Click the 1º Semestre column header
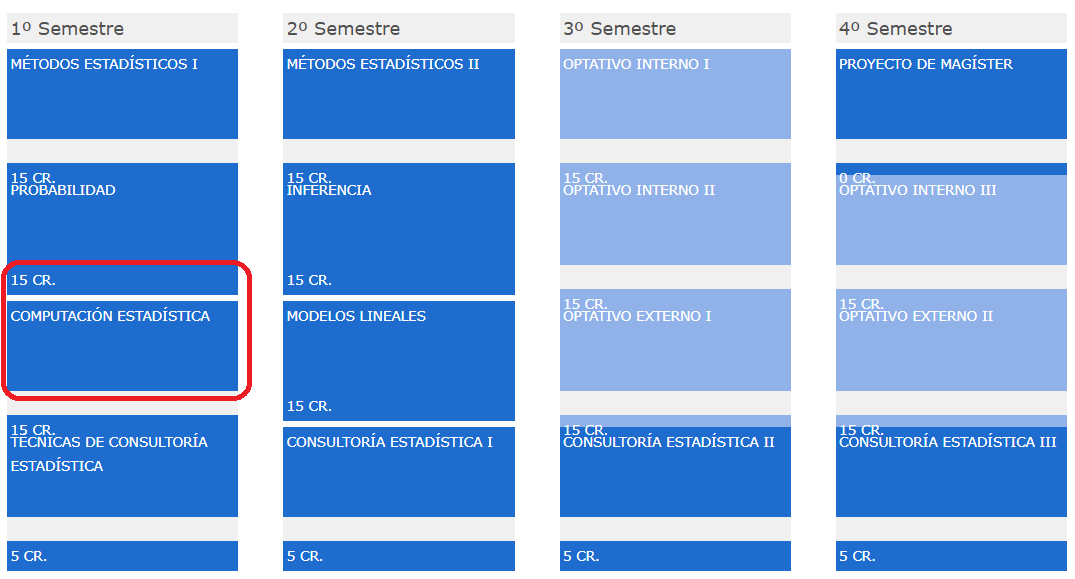The width and height of the screenshot is (1075, 579). (x=122, y=28)
